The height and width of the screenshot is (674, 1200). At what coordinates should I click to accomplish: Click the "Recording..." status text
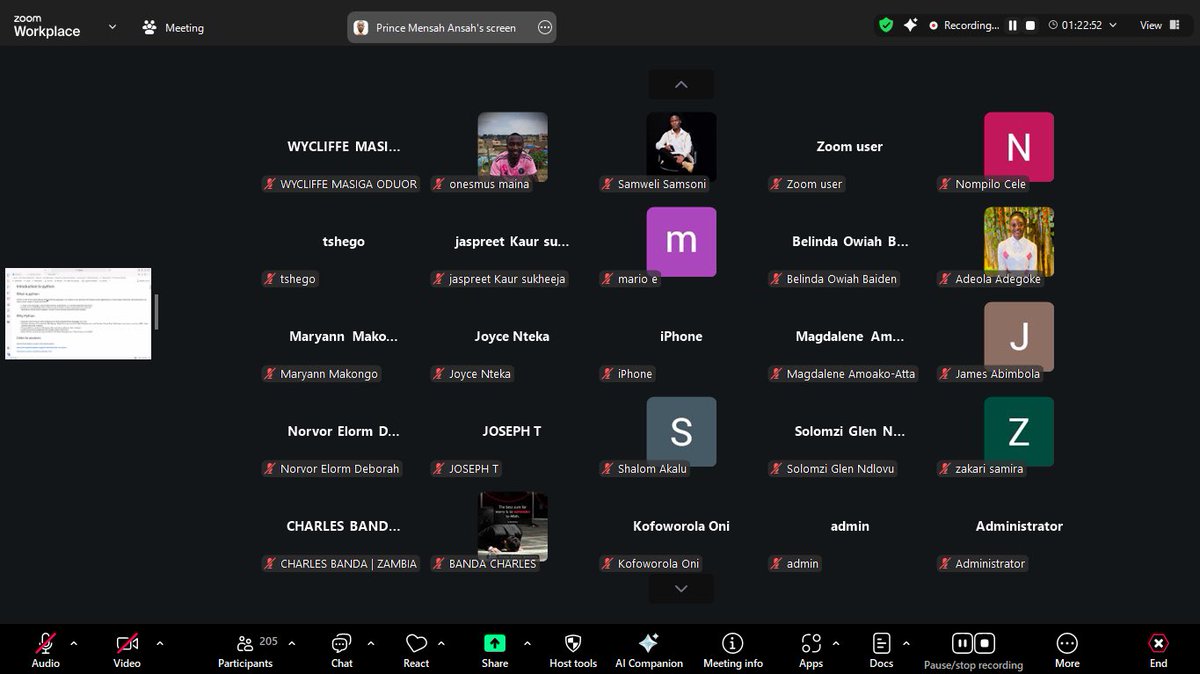click(x=971, y=26)
